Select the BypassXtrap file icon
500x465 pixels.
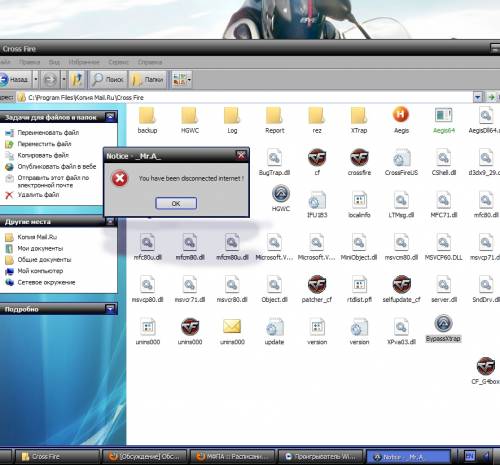tap(443, 323)
